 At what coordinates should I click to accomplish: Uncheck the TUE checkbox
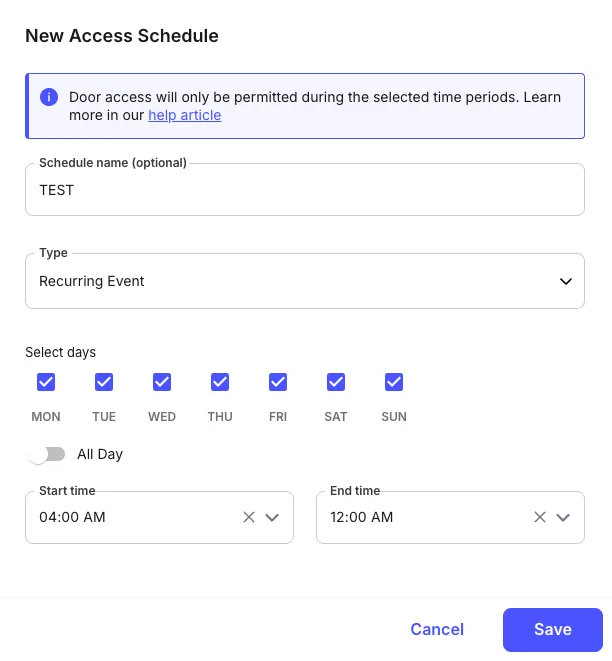pos(104,382)
